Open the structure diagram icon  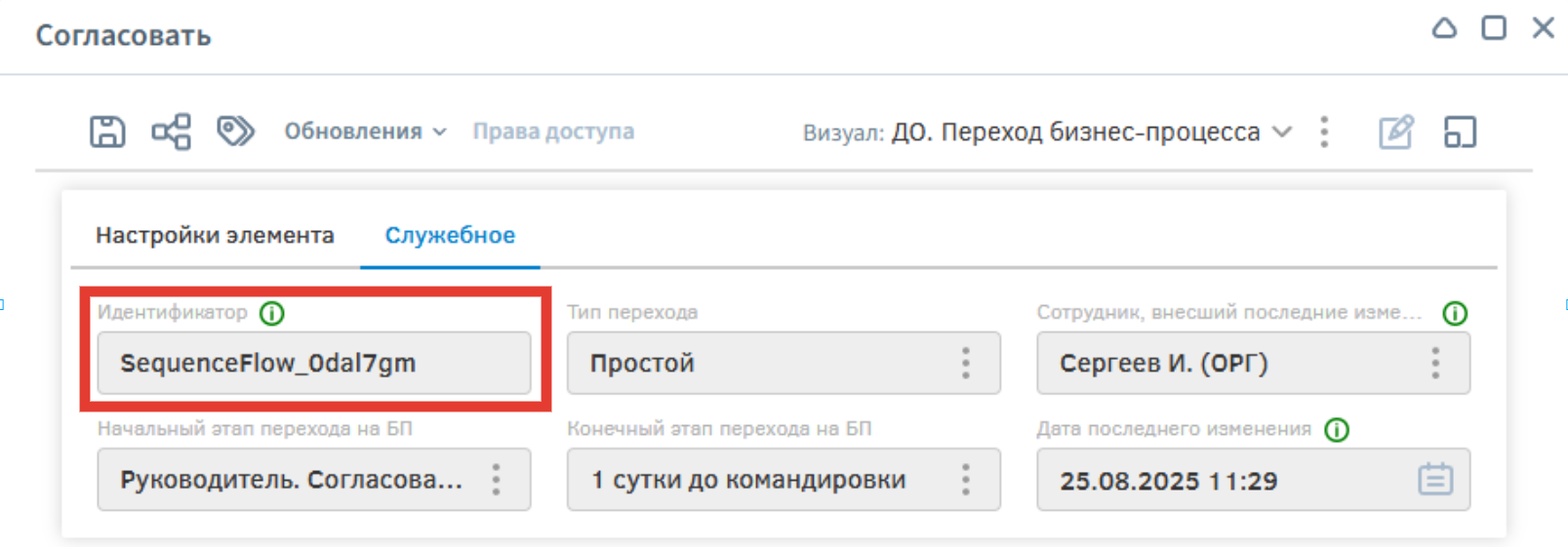click(x=171, y=132)
